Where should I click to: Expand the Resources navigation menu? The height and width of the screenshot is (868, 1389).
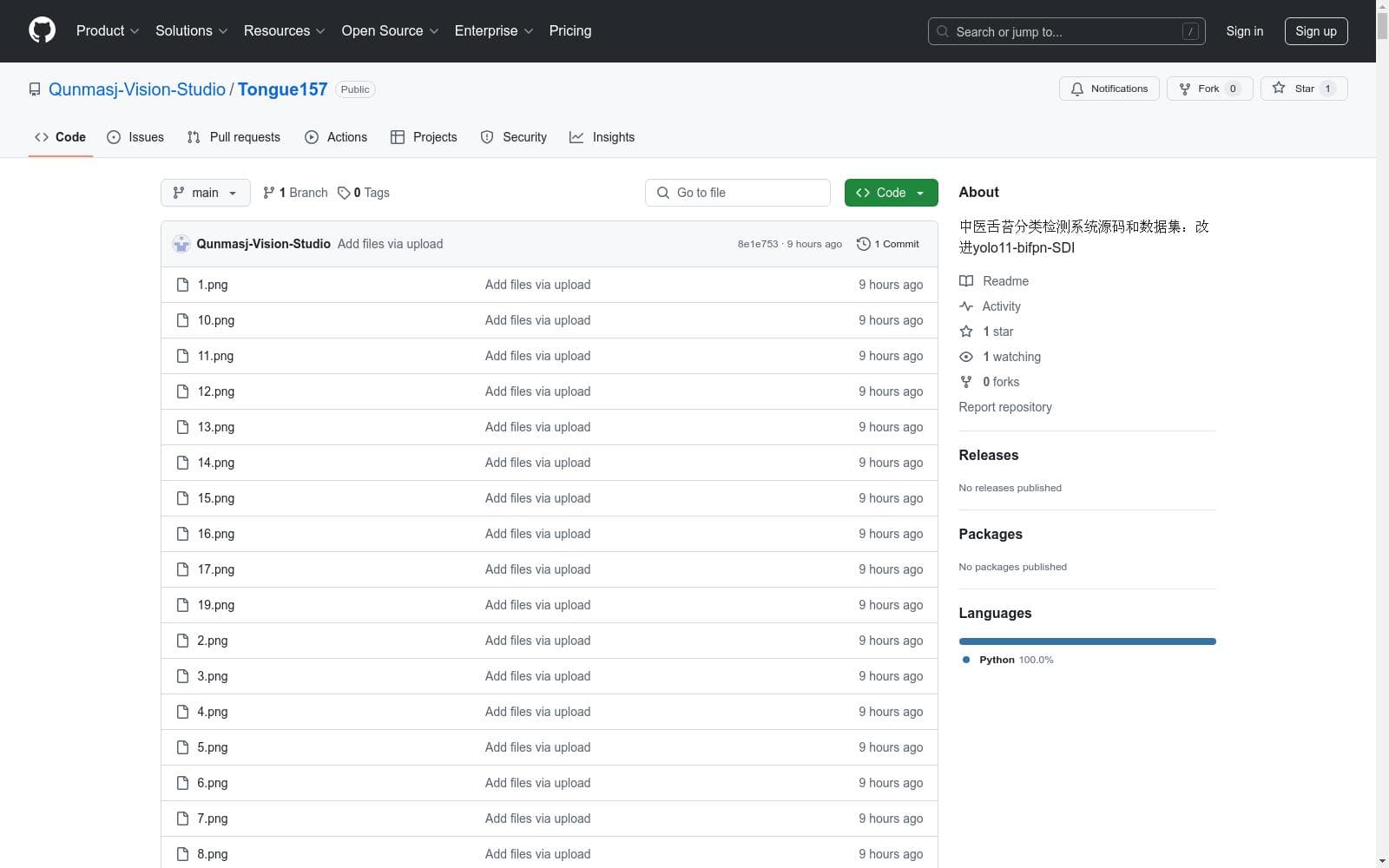coord(284,30)
